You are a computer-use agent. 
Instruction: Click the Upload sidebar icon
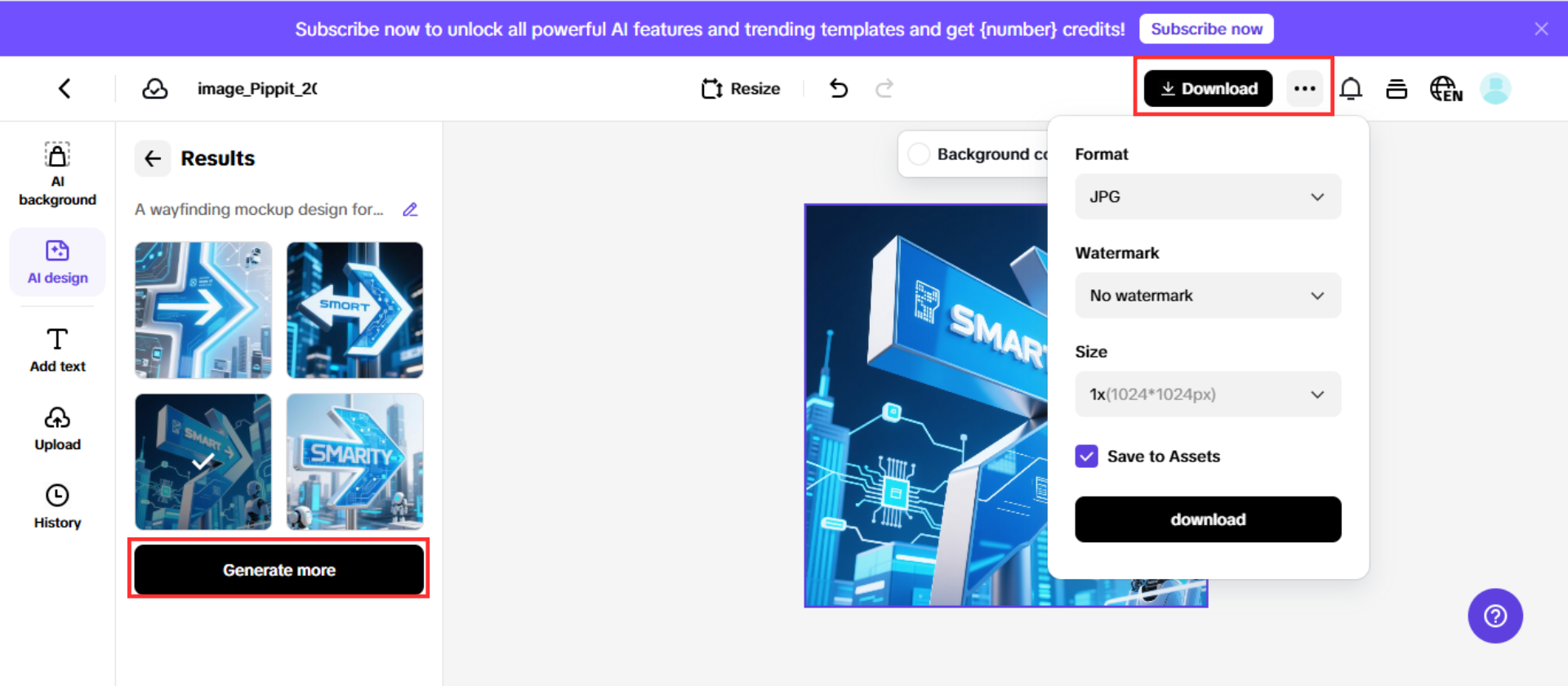point(57,428)
